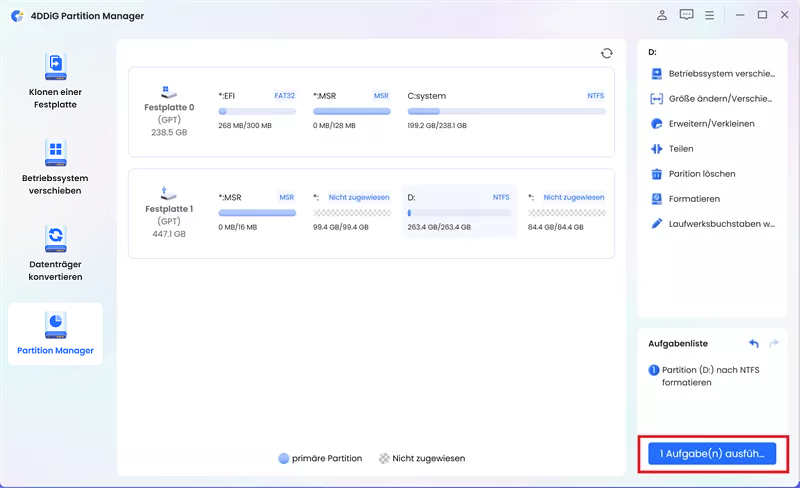The height and width of the screenshot is (488, 800).
Task: Undo the last task with the undo arrow
Action: [754, 344]
